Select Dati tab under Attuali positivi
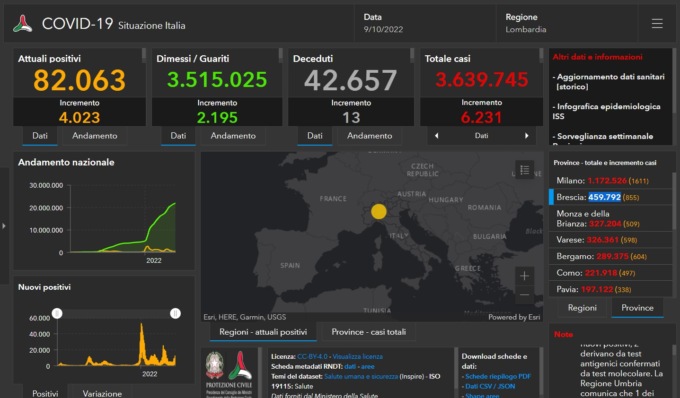Image resolution: width=680 pixels, height=398 pixels. [x=40, y=136]
